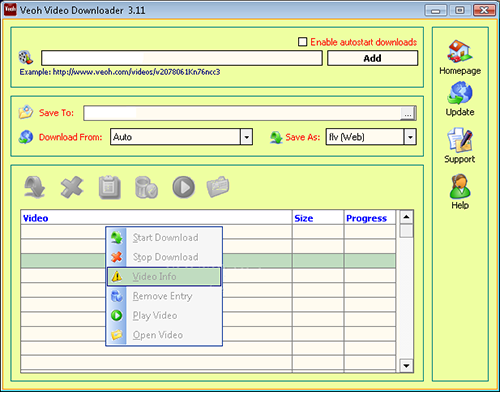
Task: Click the Veoh app icon in title bar
Action: tap(10, 10)
